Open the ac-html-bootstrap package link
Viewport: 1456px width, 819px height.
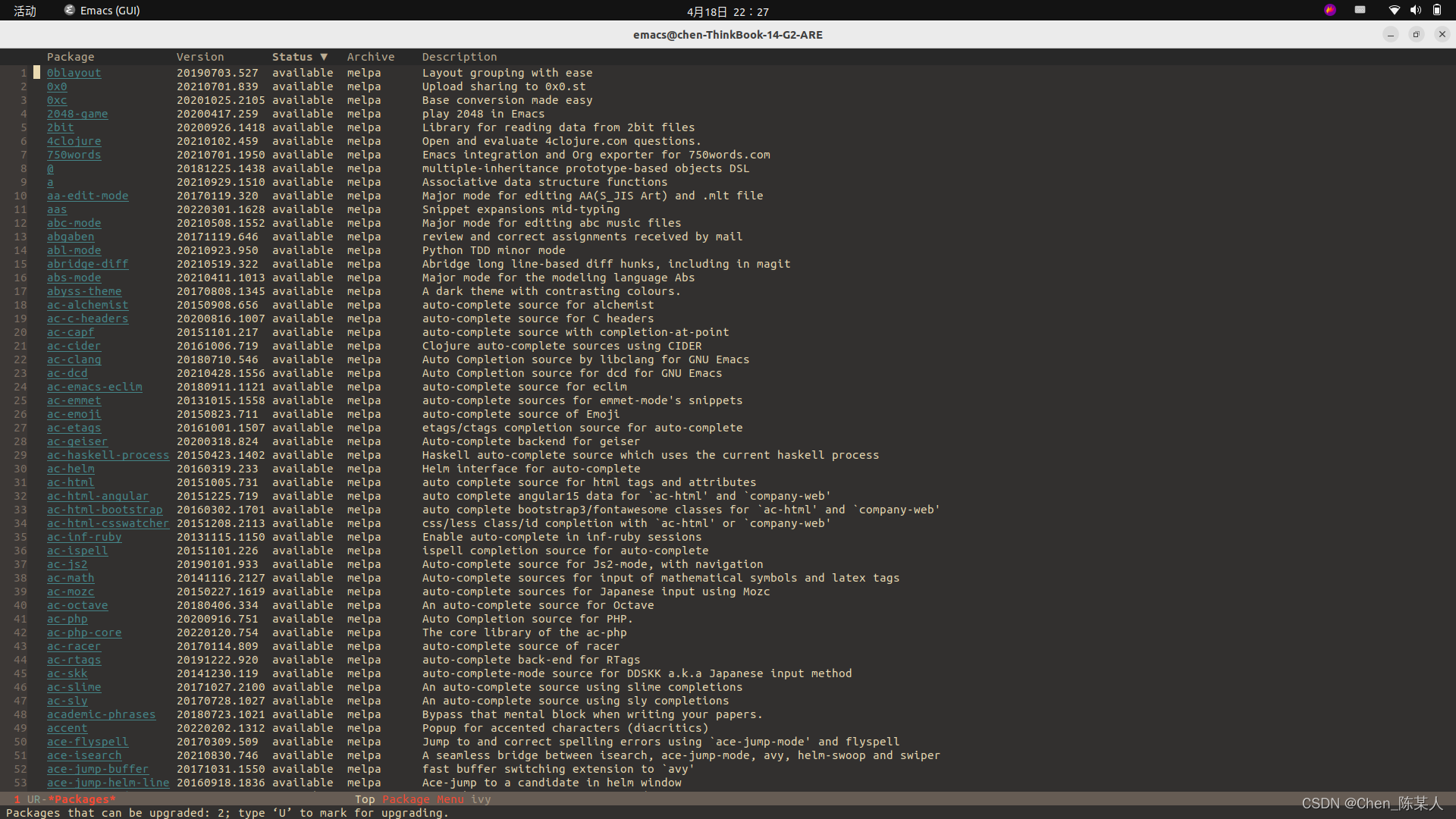pyautogui.click(x=105, y=510)
